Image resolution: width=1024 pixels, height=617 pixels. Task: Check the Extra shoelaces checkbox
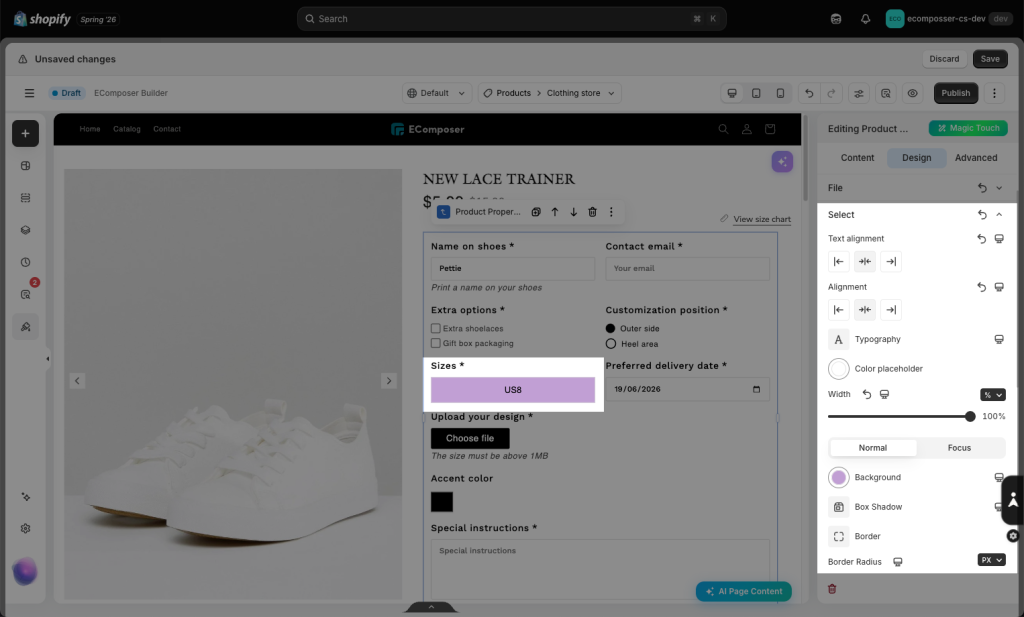[436, 328]
